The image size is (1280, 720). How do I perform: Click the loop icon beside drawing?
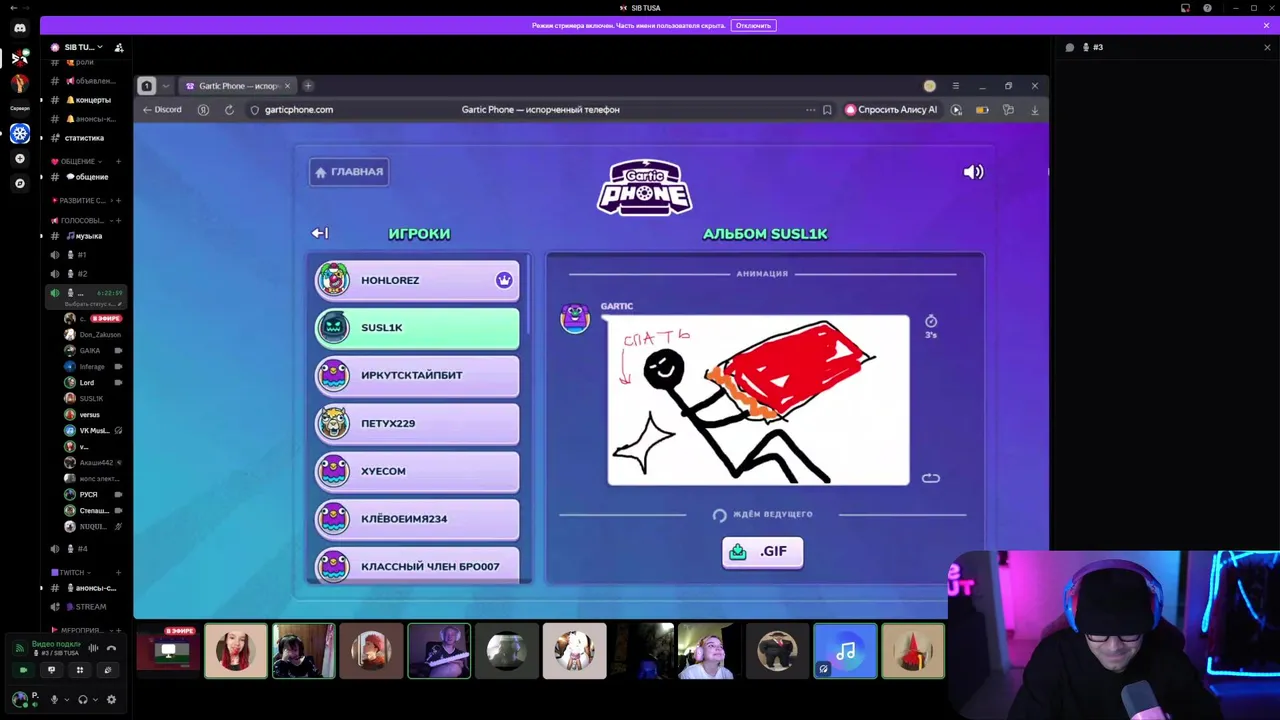coord(931,478)
